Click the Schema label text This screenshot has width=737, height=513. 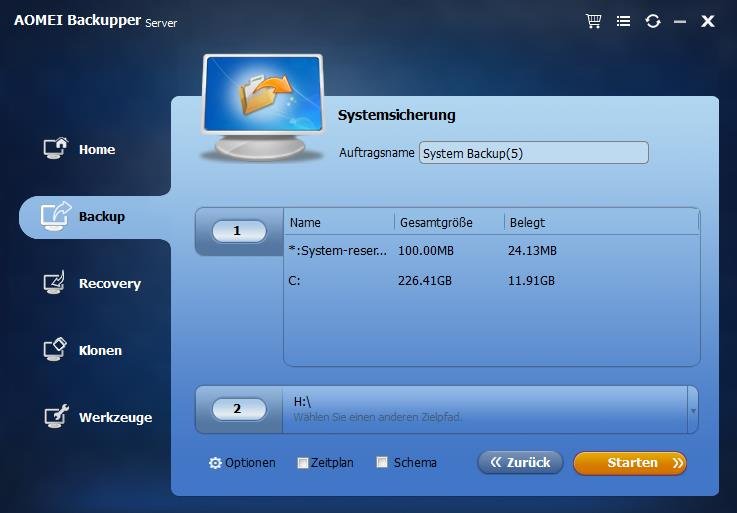click(415, 463)
